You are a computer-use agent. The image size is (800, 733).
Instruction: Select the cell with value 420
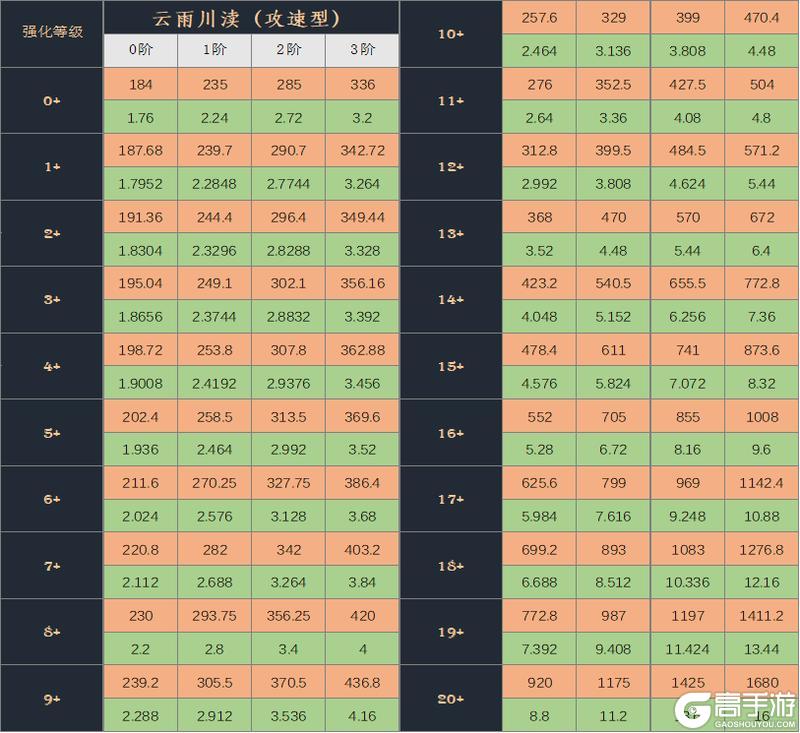pyautogui.click(x=362, y=616)
